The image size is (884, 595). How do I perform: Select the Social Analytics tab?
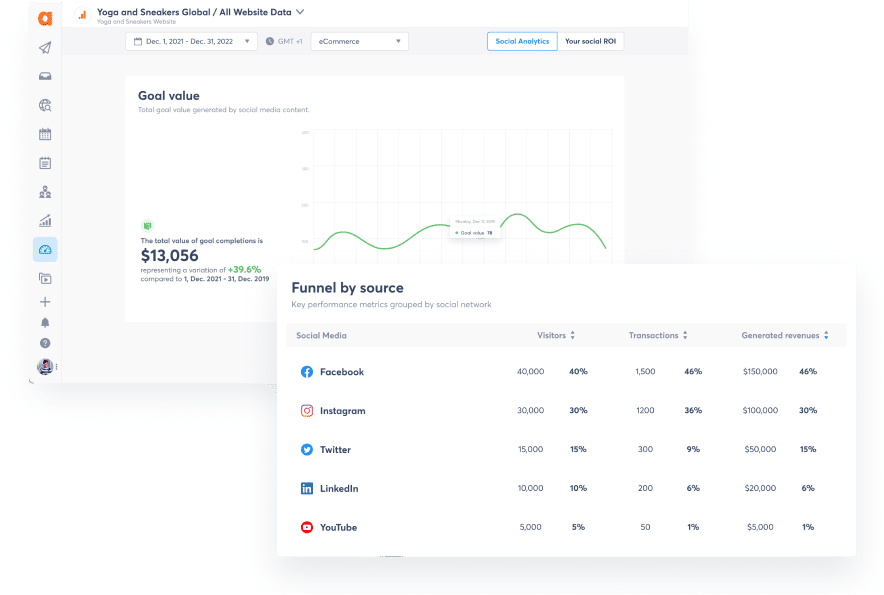click(521, 41)
